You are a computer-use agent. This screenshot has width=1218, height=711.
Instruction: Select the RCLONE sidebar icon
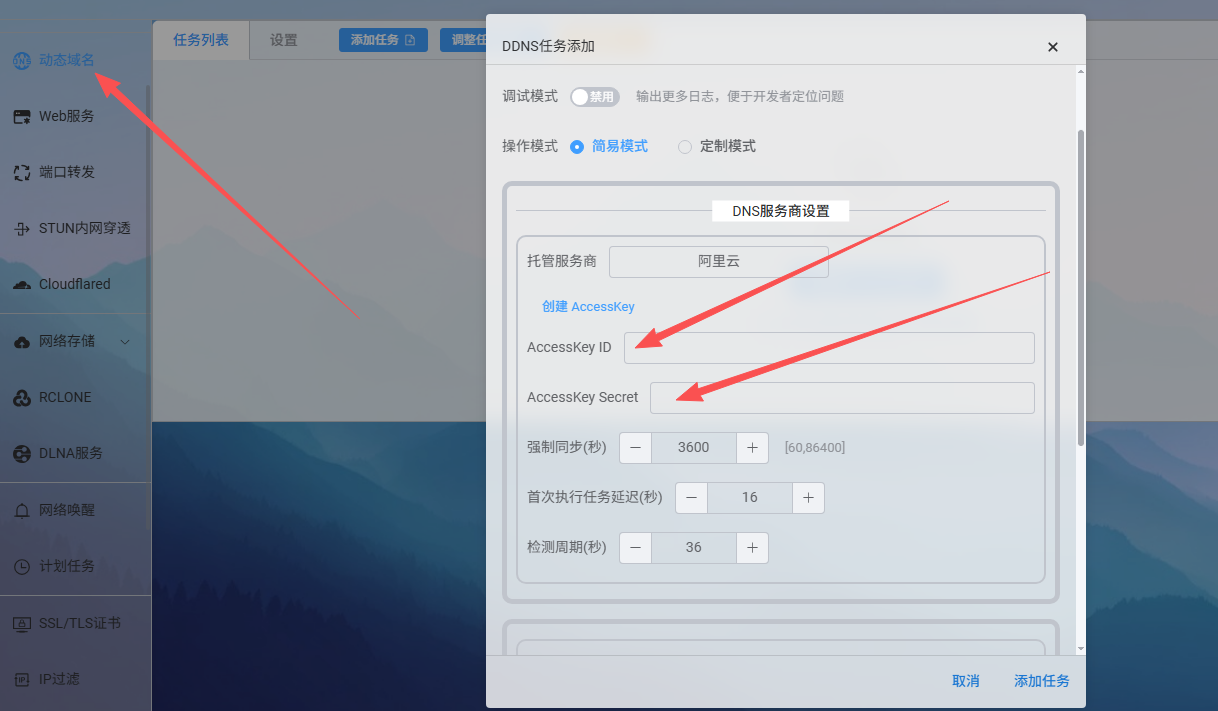coord(21,398)
